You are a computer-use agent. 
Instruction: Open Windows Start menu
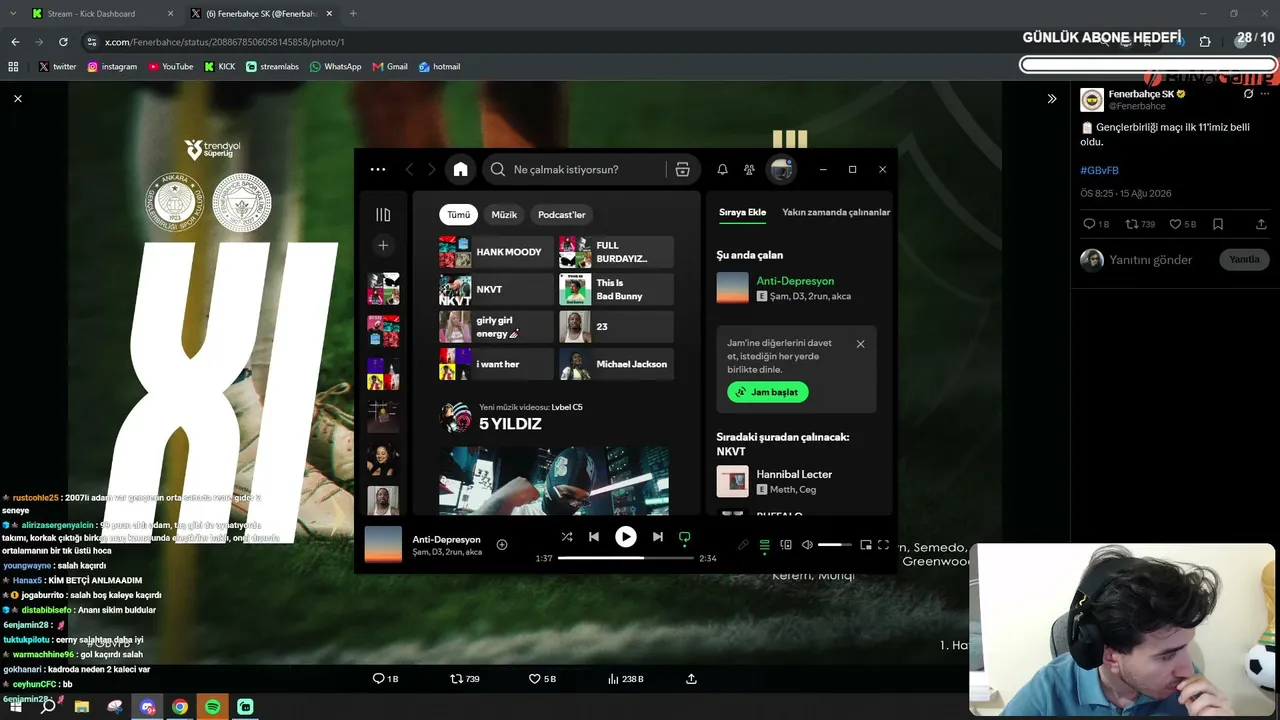click(16, 707)
